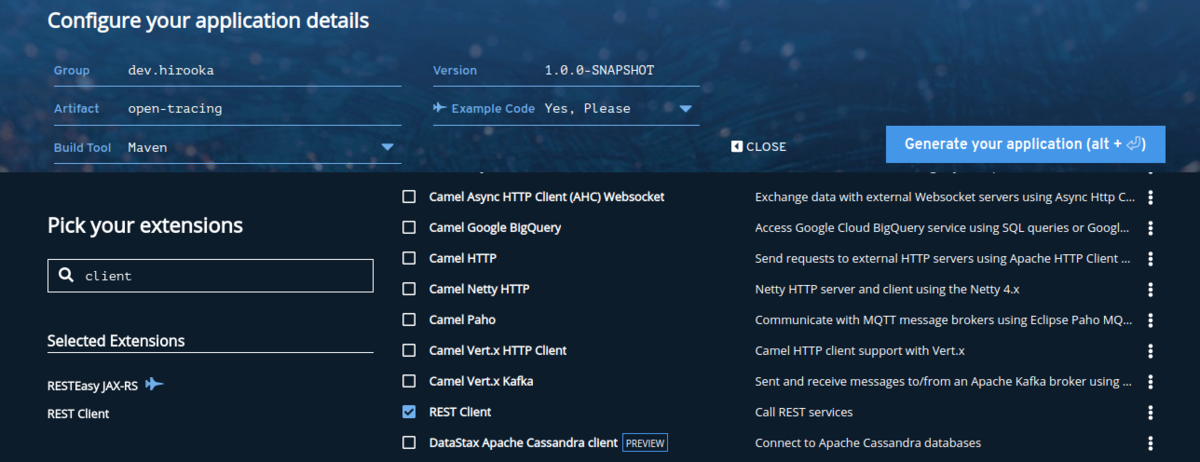Viewport: 1200px width, 462px height.
Task: Open more options for Camel Vert.x HTTP Client
Action: click(x=1151, y=351)
